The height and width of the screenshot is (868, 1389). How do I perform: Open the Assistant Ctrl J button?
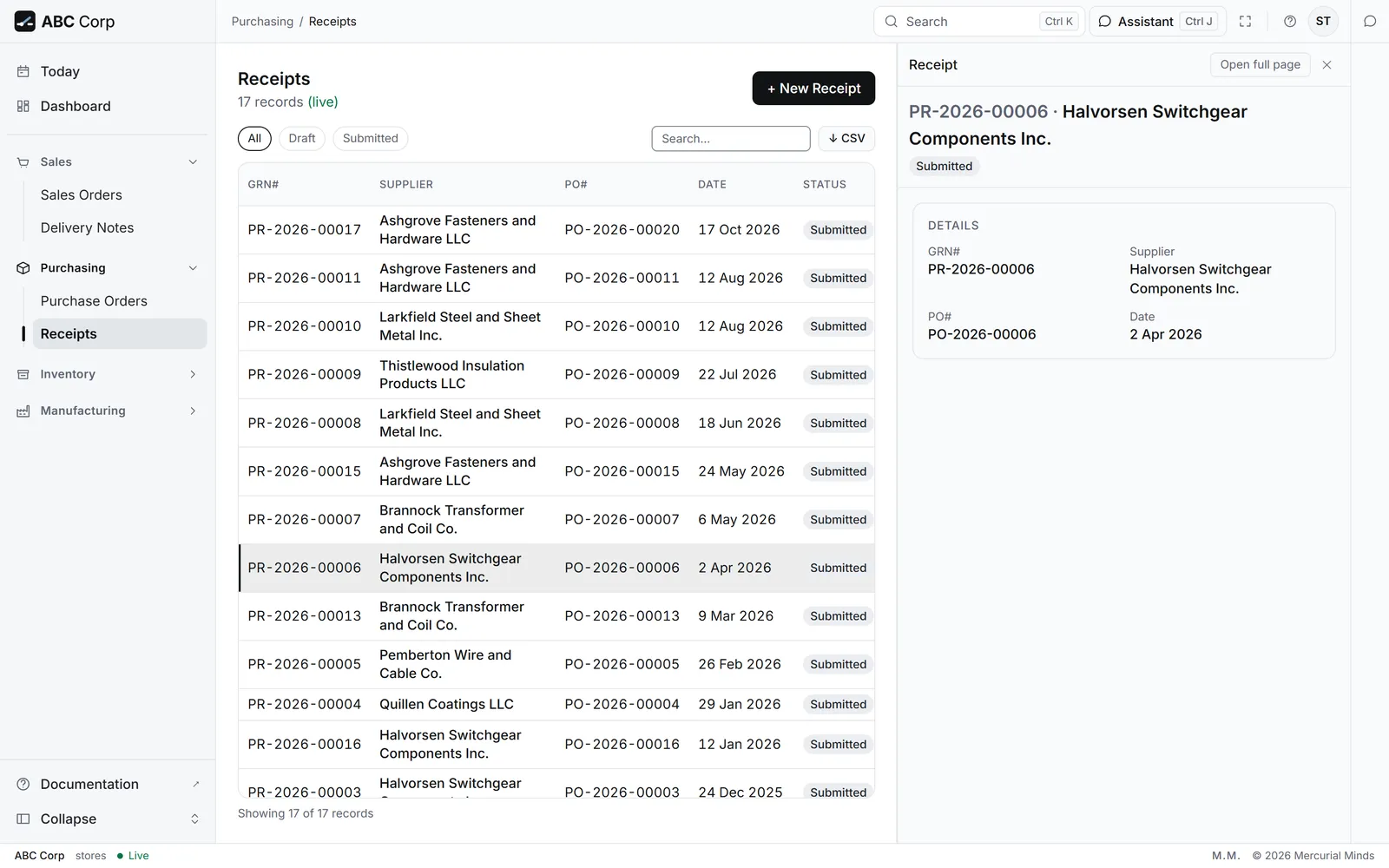(x=1158, y=22)
